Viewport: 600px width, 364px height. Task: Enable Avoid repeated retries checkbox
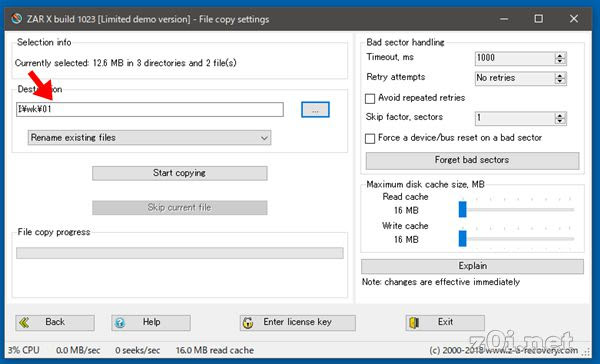pyautogui.click(x=370, y=99)
